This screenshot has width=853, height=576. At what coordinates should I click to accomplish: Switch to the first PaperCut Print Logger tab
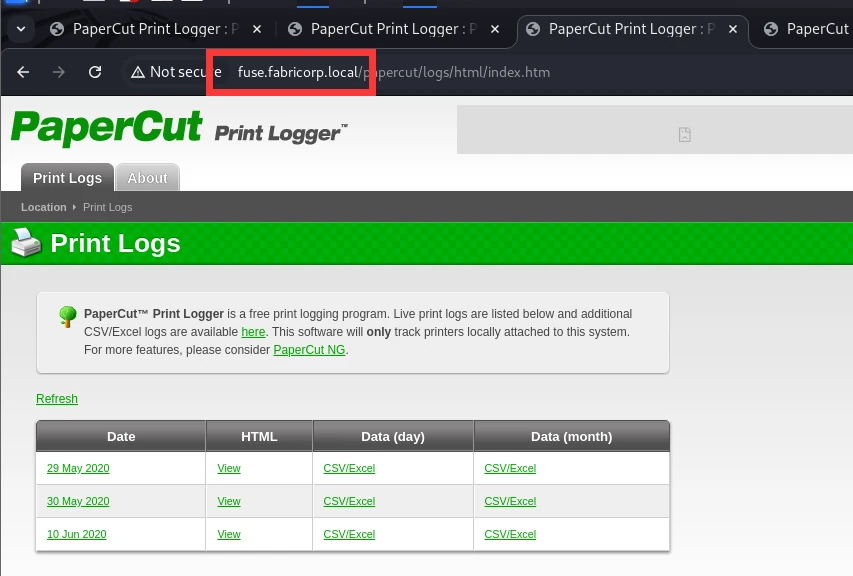coord(155,29)
